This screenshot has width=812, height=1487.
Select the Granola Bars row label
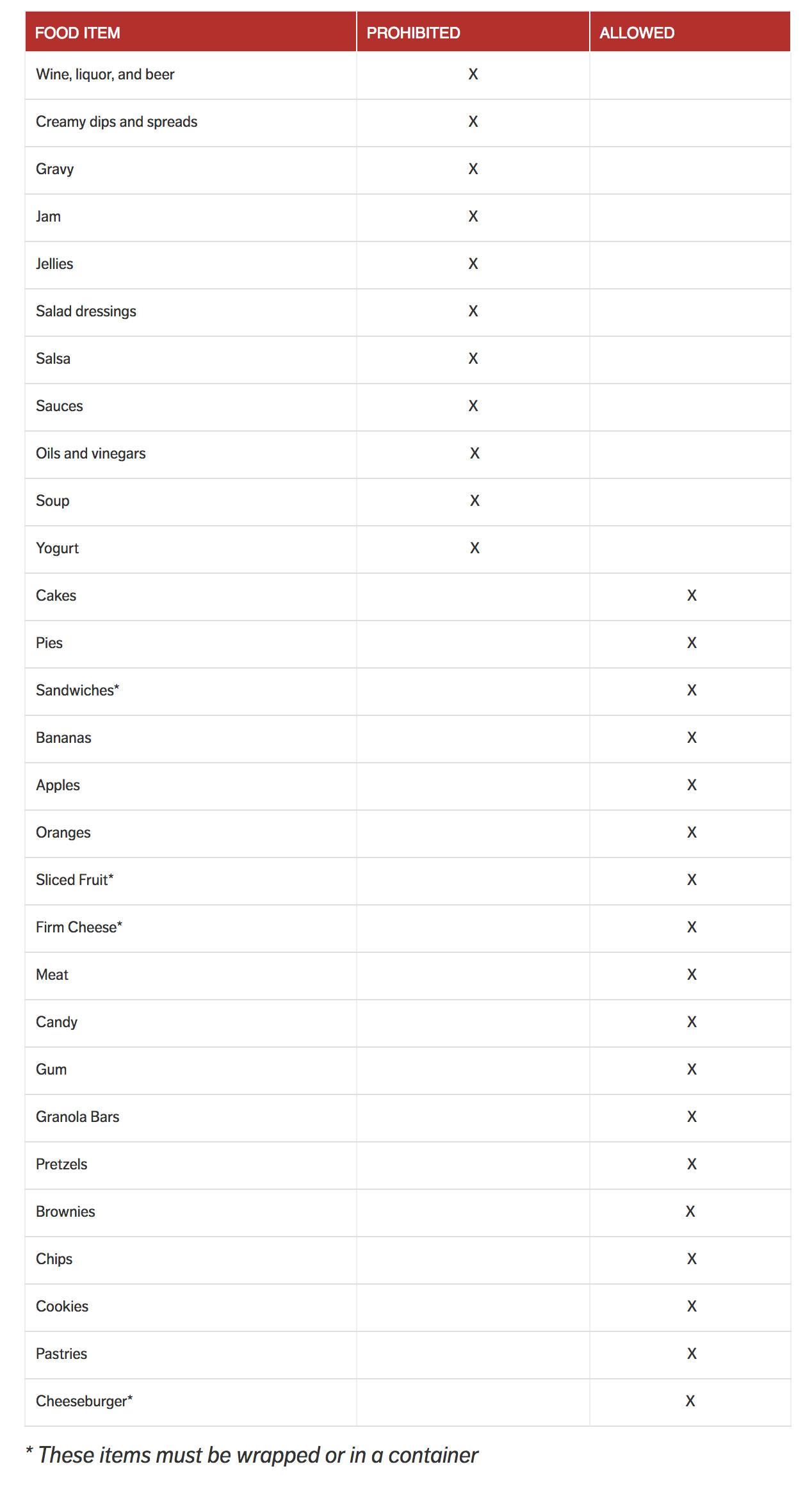[x=77, y=1117]
